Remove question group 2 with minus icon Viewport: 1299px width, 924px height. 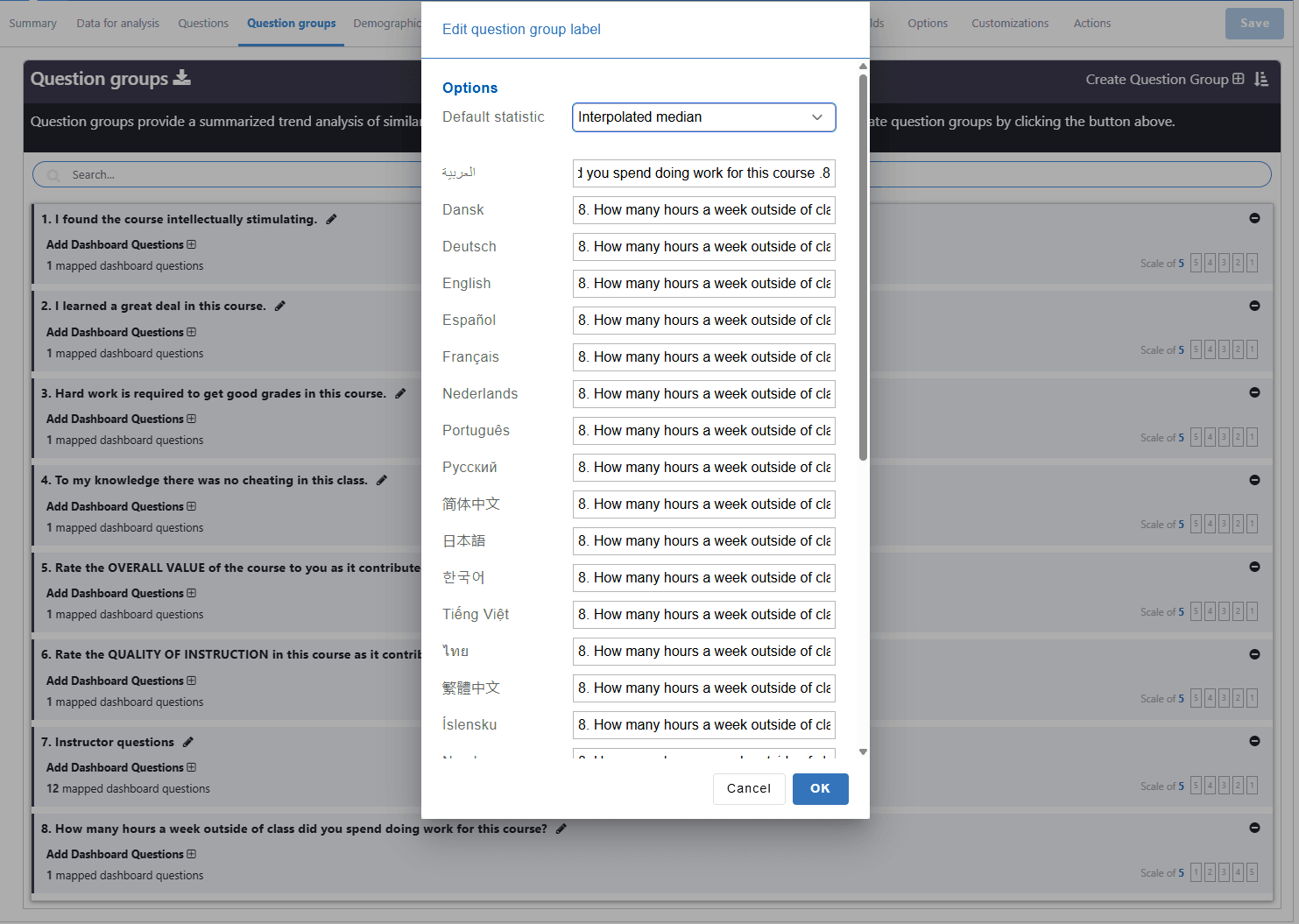pyautogui.click(x=1254, y=306)
